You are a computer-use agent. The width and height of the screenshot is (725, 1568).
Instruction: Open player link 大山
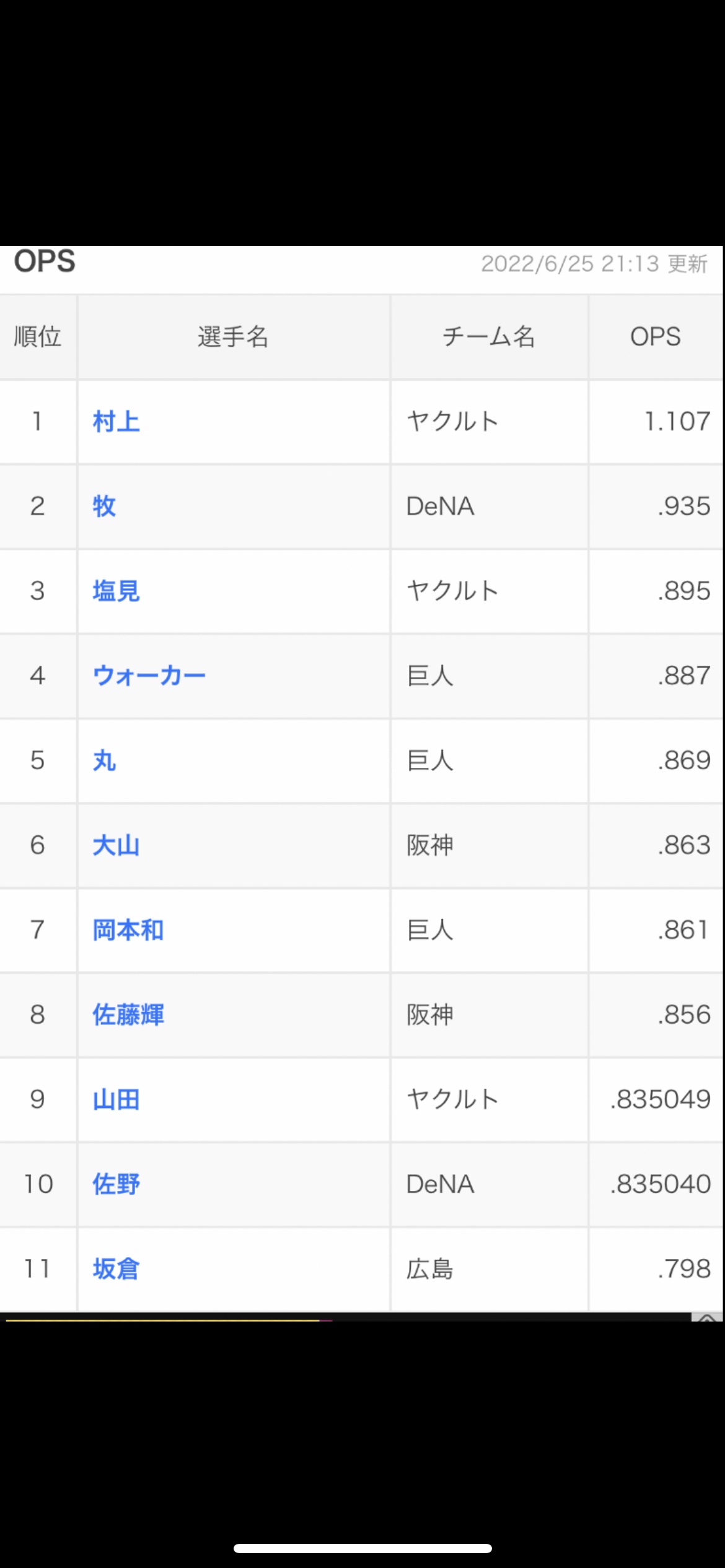coord(116,845)
